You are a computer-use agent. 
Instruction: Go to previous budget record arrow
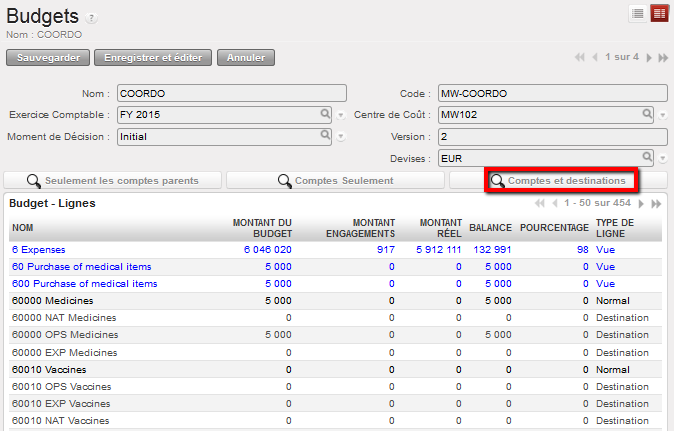596,58
